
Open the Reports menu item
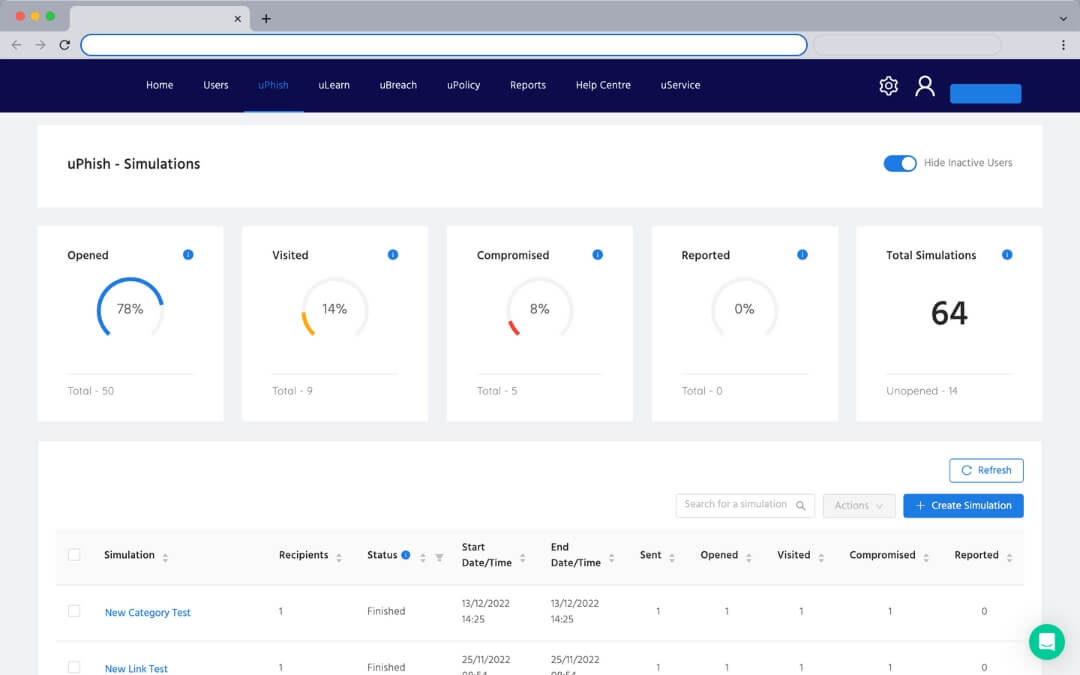pyautogui.click(x=527, y=85)
